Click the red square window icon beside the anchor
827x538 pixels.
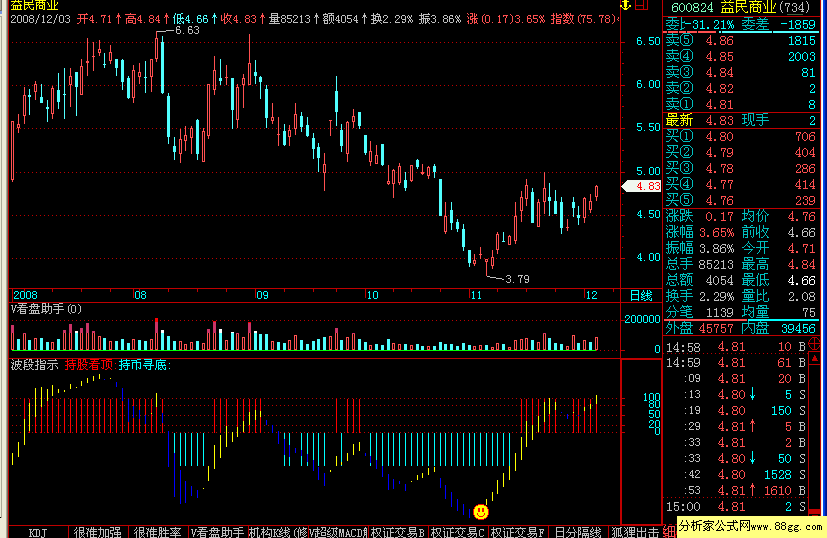642,5
